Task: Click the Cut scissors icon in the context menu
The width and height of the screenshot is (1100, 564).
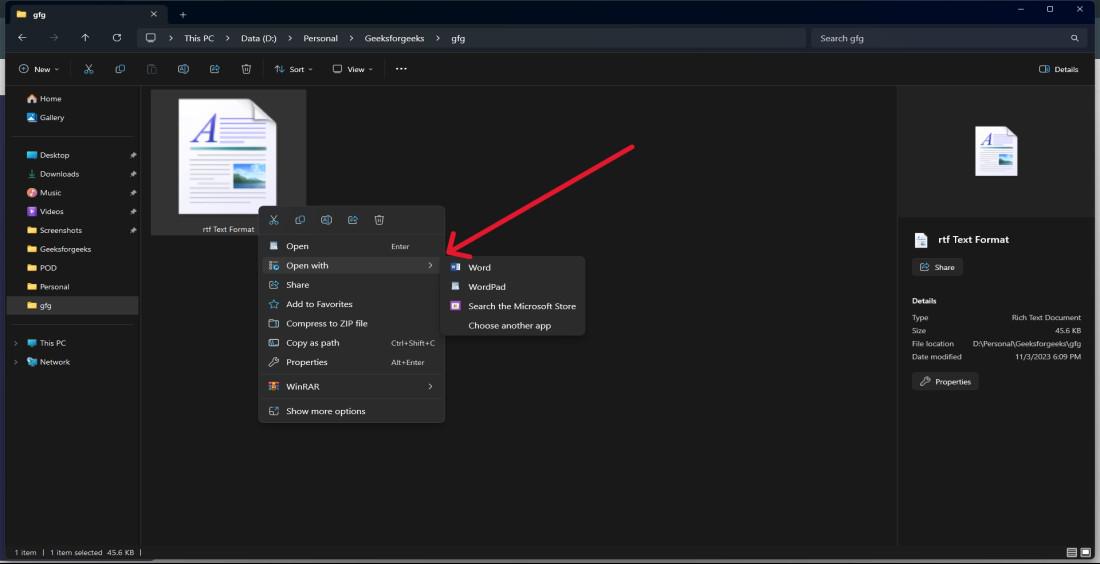Action: coord(274,220)
